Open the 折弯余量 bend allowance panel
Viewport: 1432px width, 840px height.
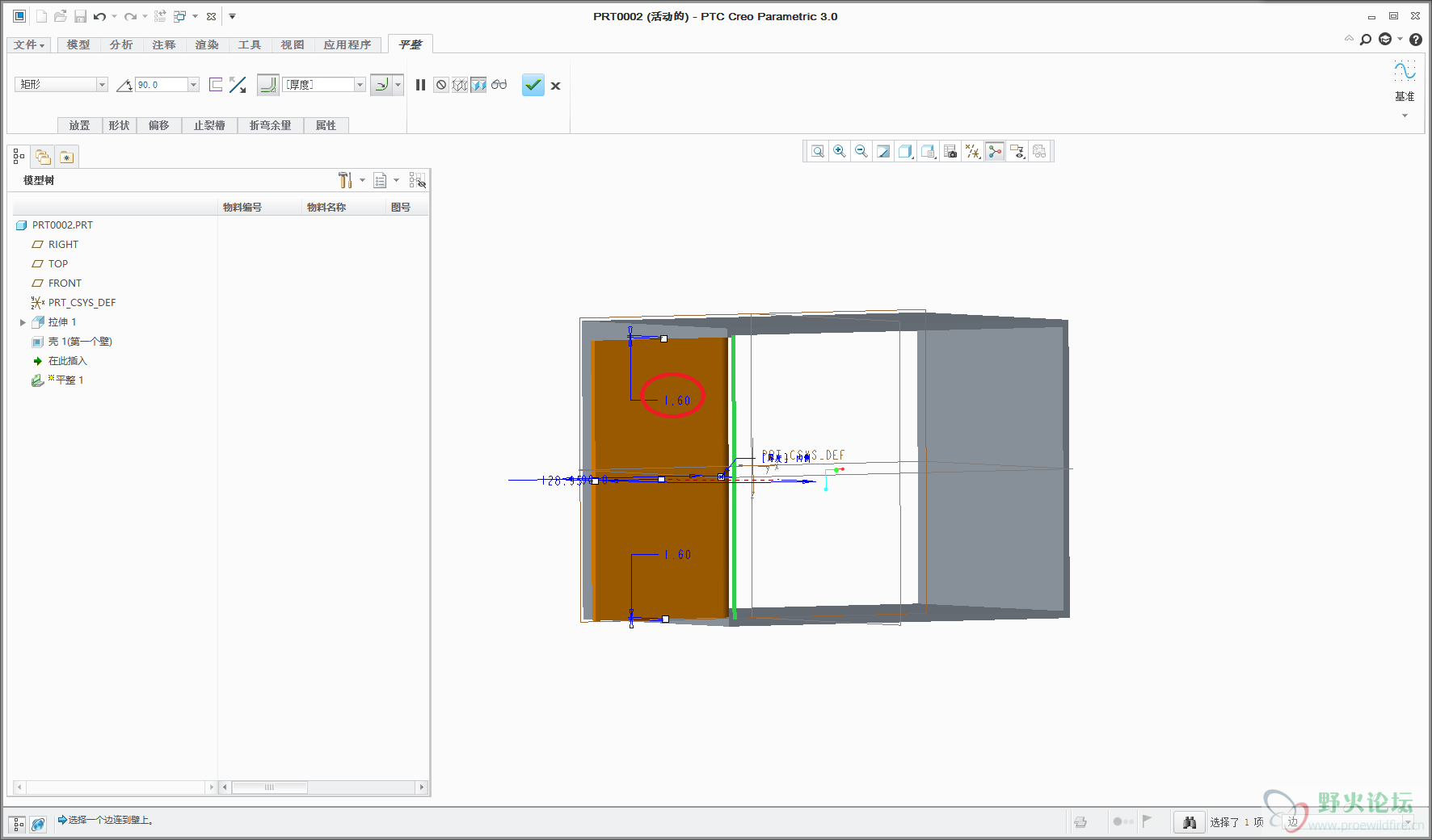click(270, 125)
